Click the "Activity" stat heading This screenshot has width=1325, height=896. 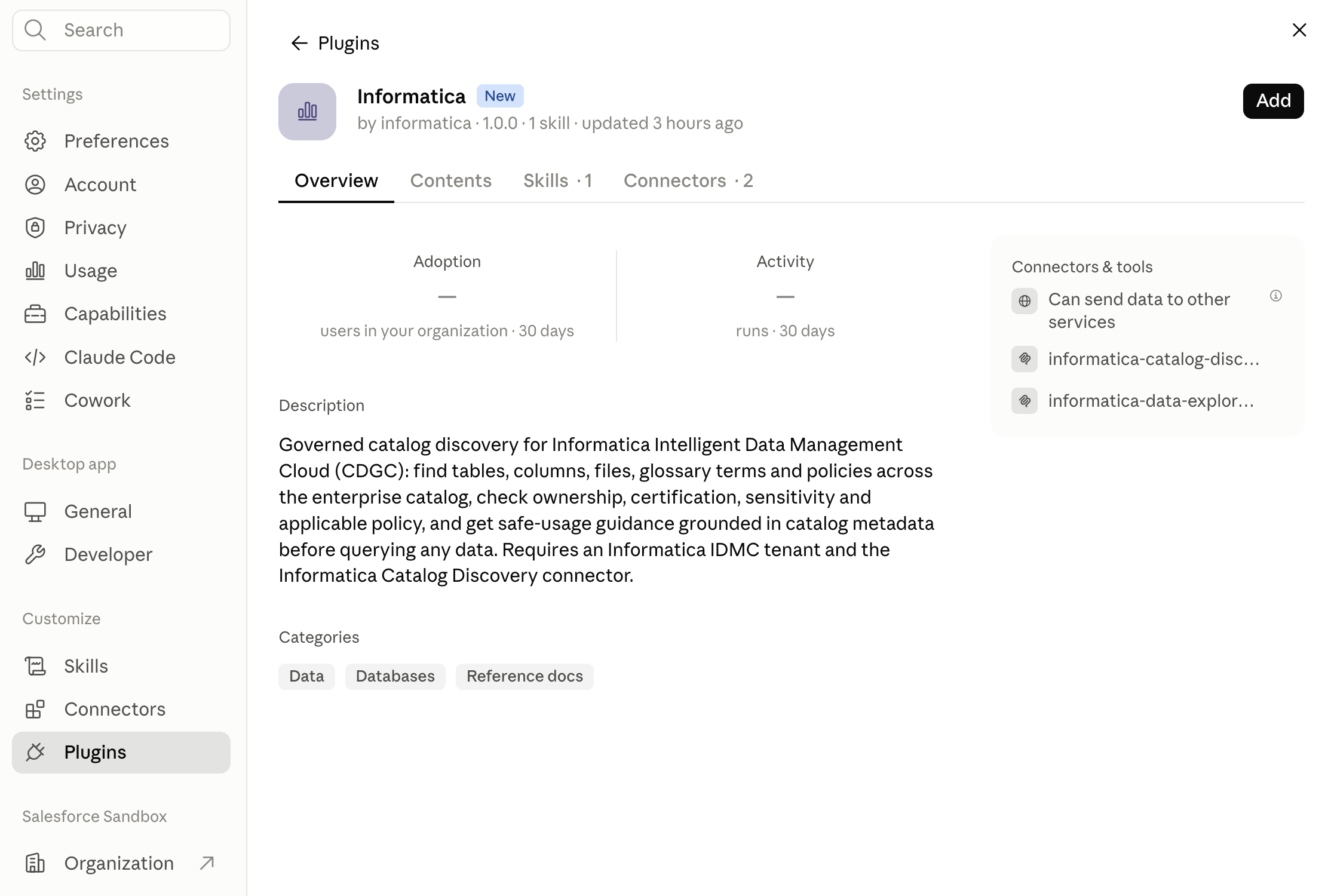point(785,262)
